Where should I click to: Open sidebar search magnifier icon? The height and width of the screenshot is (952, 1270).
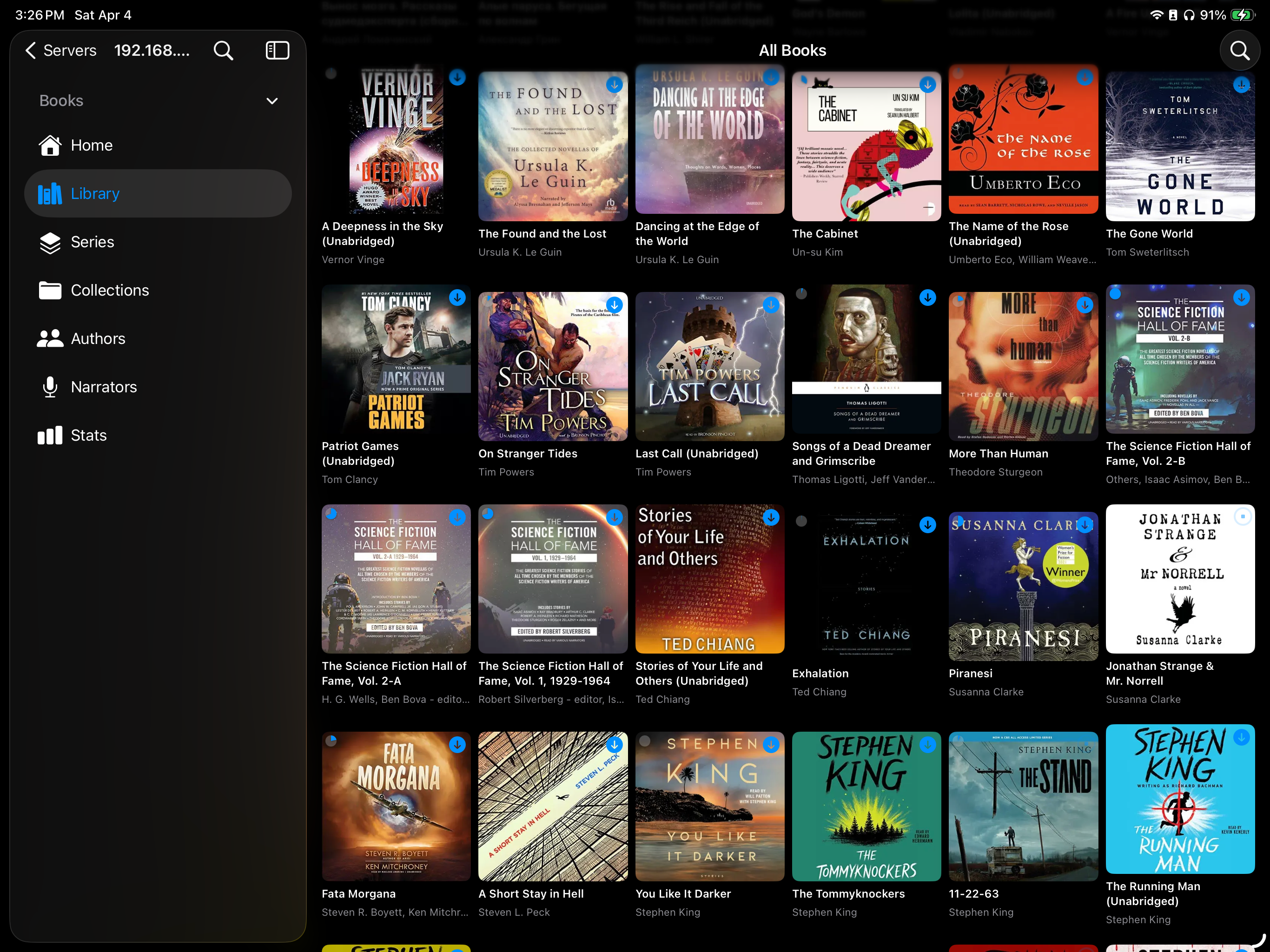tap(223, 51)
